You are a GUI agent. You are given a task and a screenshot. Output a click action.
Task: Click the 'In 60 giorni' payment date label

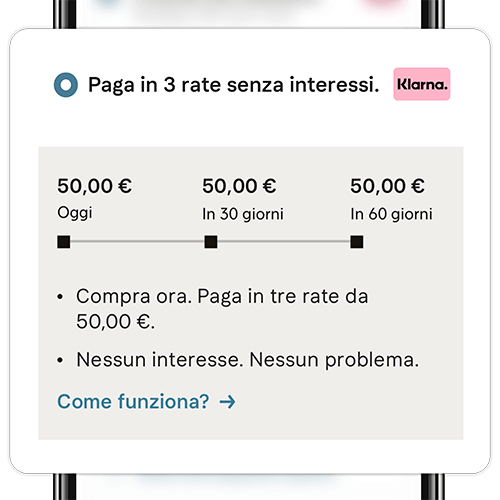pyautogui.click(x=391, y=214)
